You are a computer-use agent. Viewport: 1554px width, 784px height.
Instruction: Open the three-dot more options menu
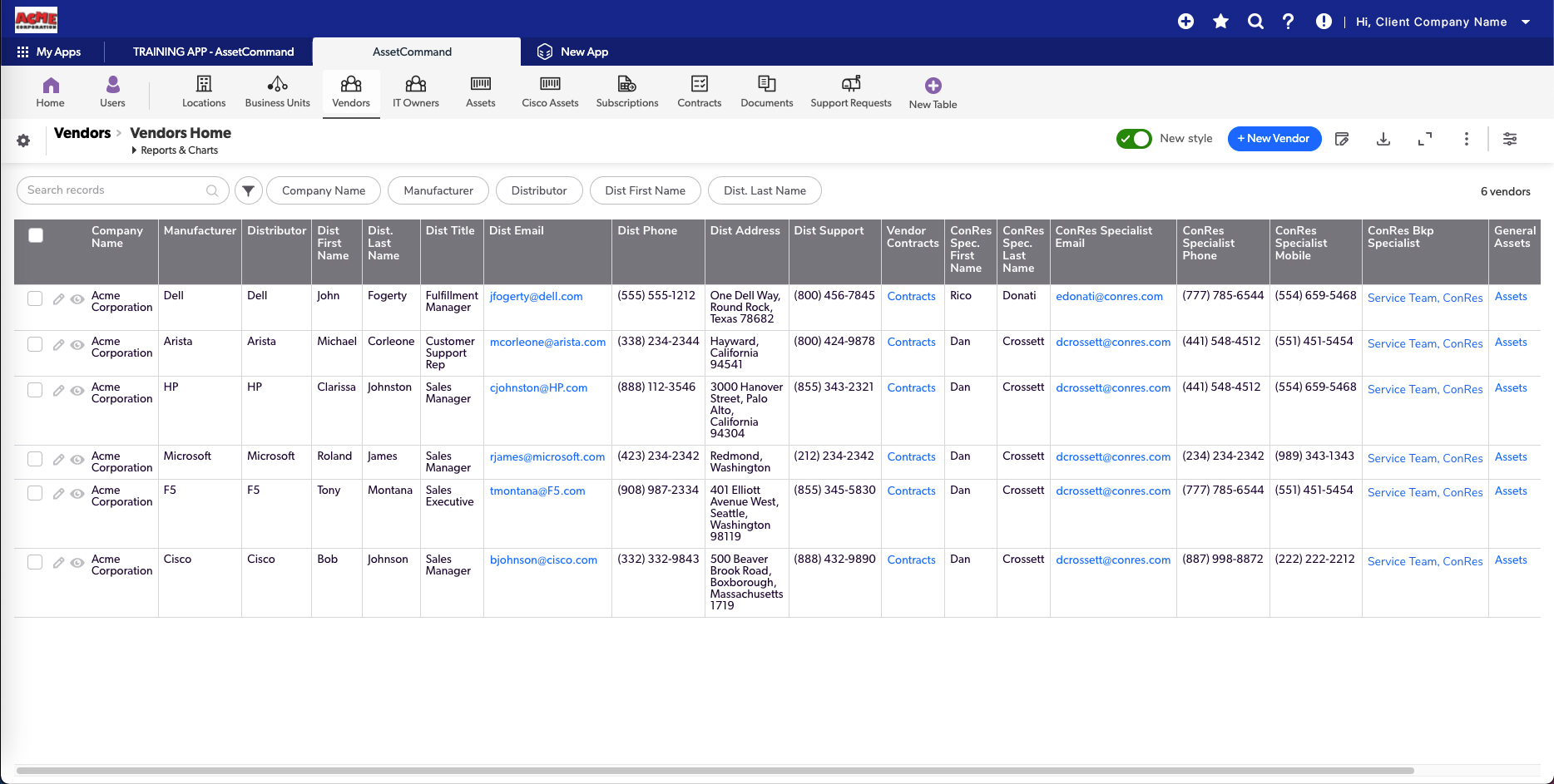pos(1467,139)
